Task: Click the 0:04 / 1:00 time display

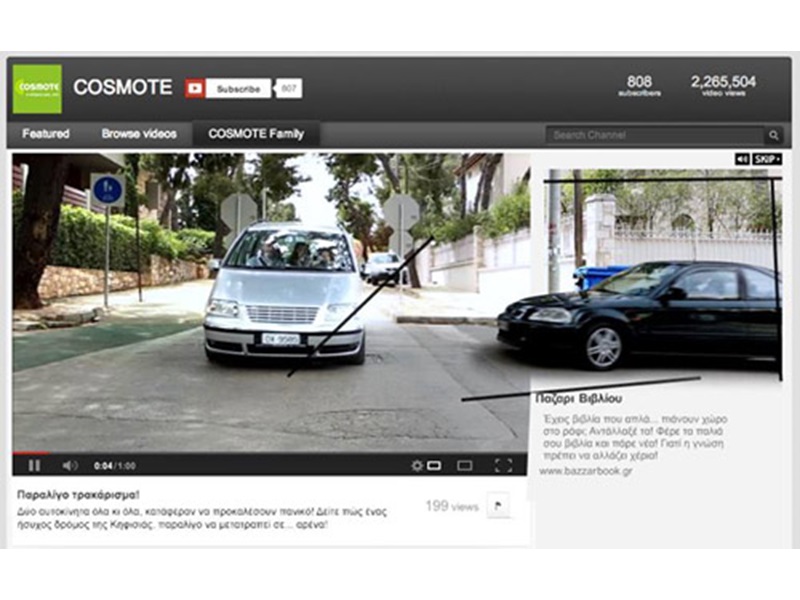Action: click(115, 466)
